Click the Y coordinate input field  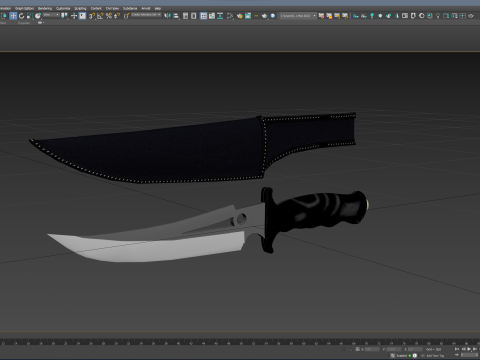coord(394,349)
